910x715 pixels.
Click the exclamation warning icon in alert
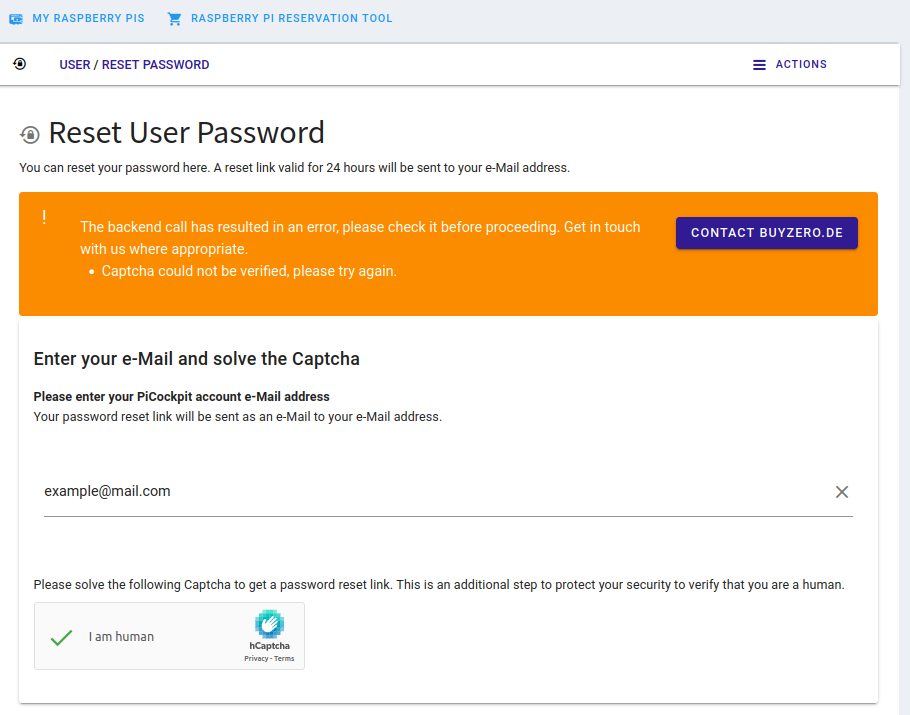click(44, 217)
